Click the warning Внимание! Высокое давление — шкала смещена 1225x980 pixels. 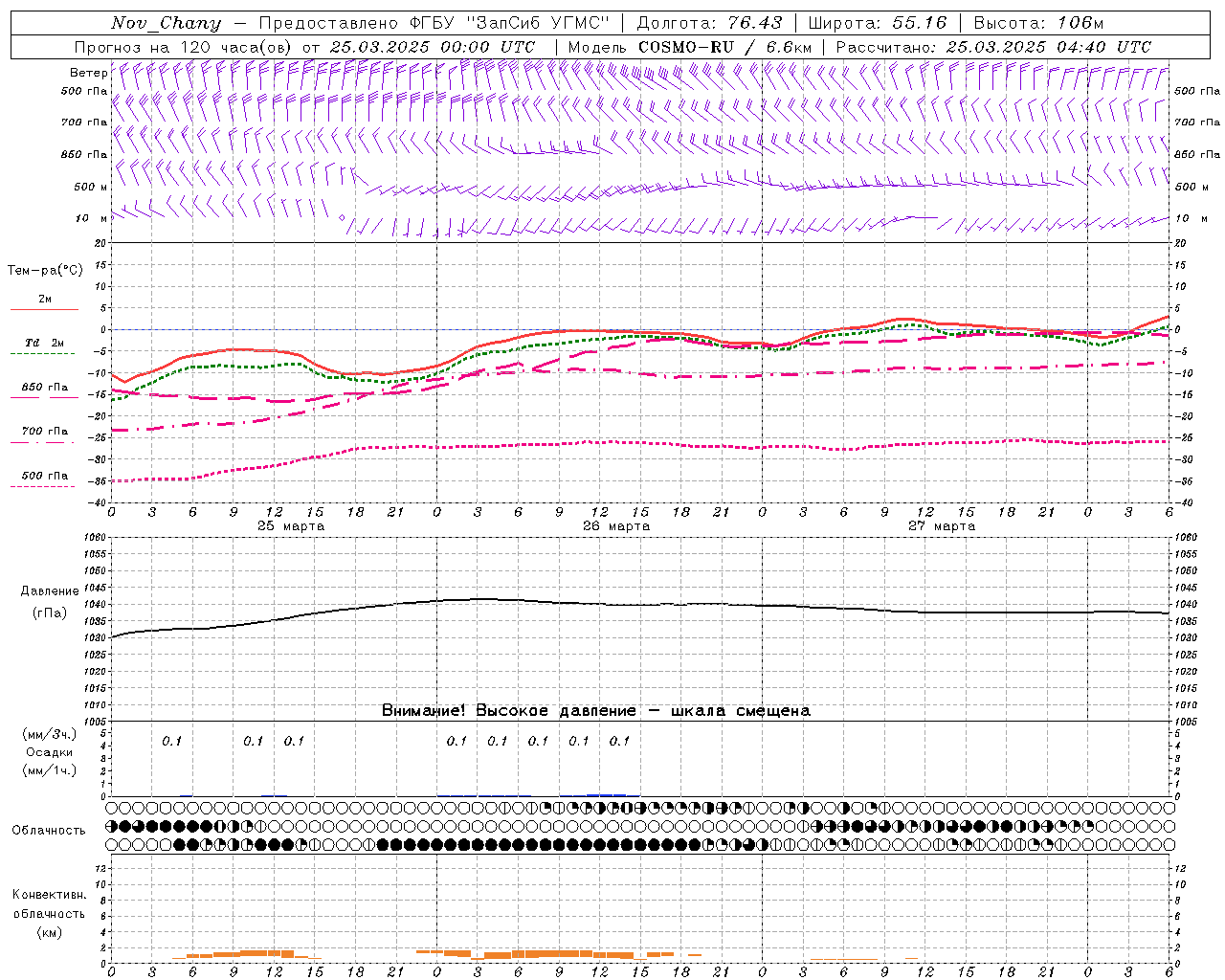tap(595, 710)
